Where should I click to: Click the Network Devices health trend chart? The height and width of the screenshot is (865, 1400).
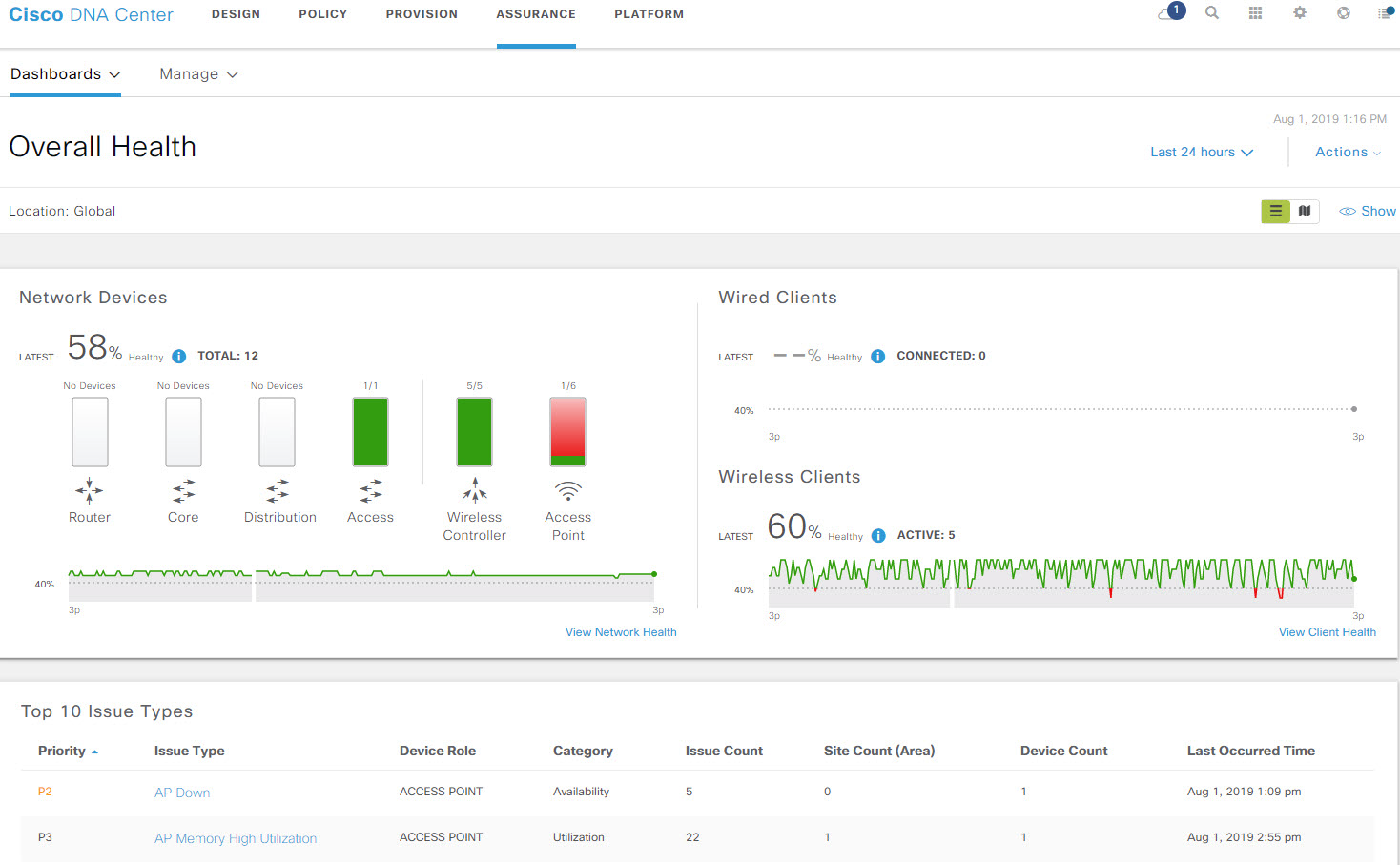[x=361, y=586]
